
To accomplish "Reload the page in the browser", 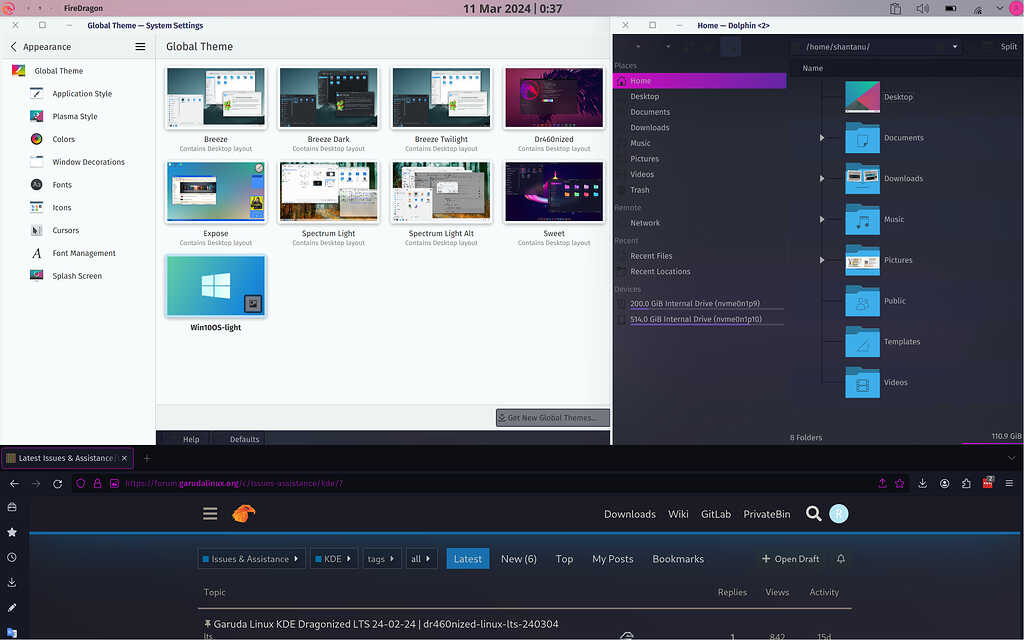I will click(58, 483).
